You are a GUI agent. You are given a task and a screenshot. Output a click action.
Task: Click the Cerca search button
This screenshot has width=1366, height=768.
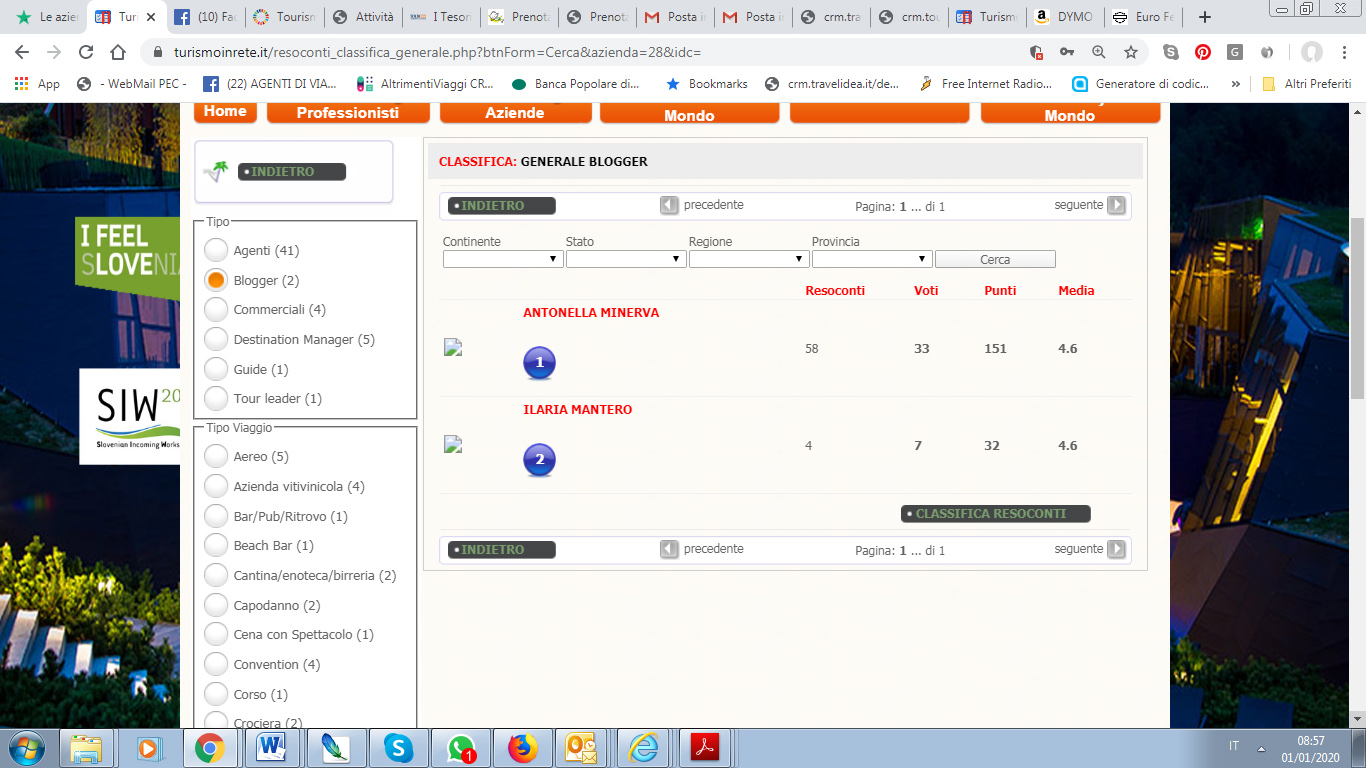click(995, 259)
